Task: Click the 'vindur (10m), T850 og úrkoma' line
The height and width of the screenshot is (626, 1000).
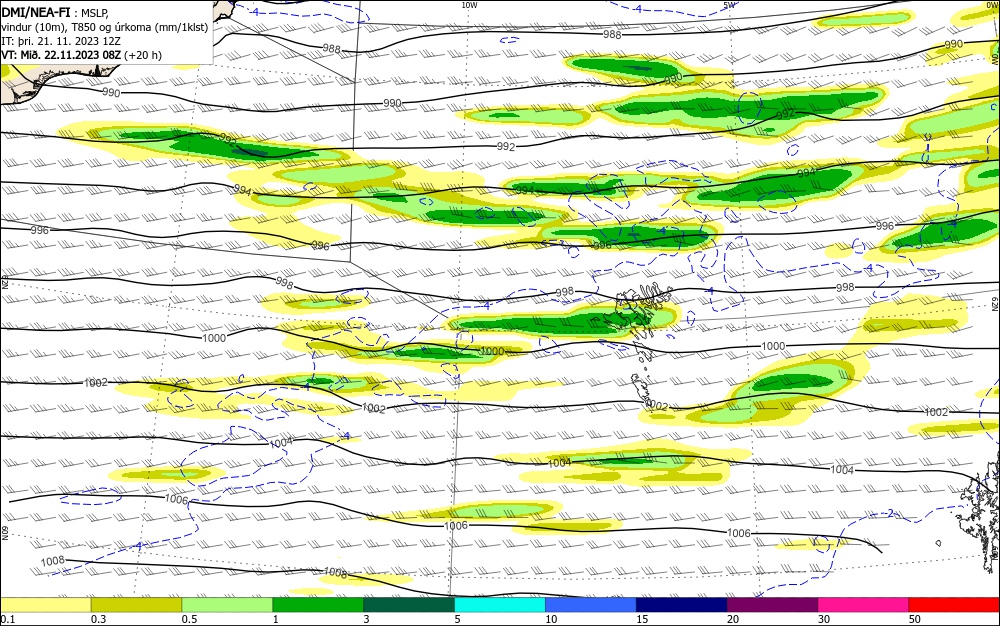Action: tap(105, 27)
